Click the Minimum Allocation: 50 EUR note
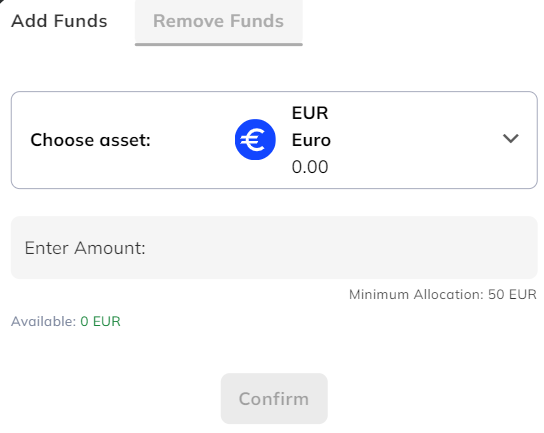544x433 pixels. point(443,295)
